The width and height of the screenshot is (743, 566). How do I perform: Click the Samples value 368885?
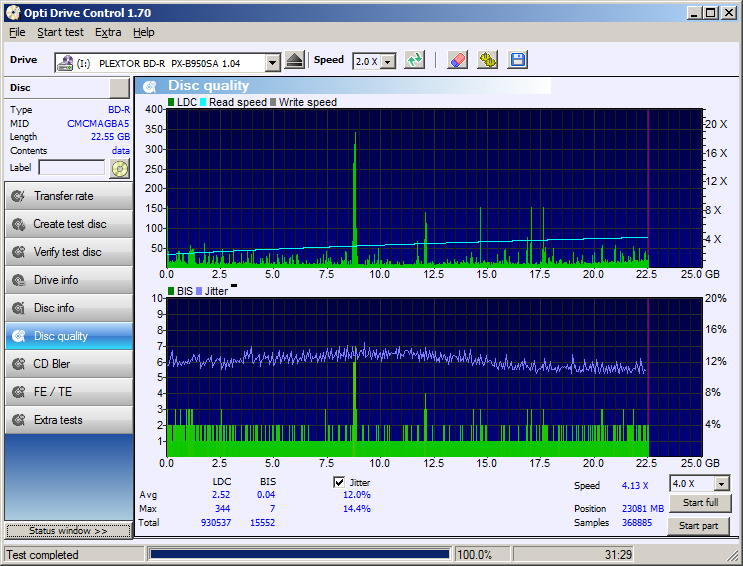pos(637,522)
